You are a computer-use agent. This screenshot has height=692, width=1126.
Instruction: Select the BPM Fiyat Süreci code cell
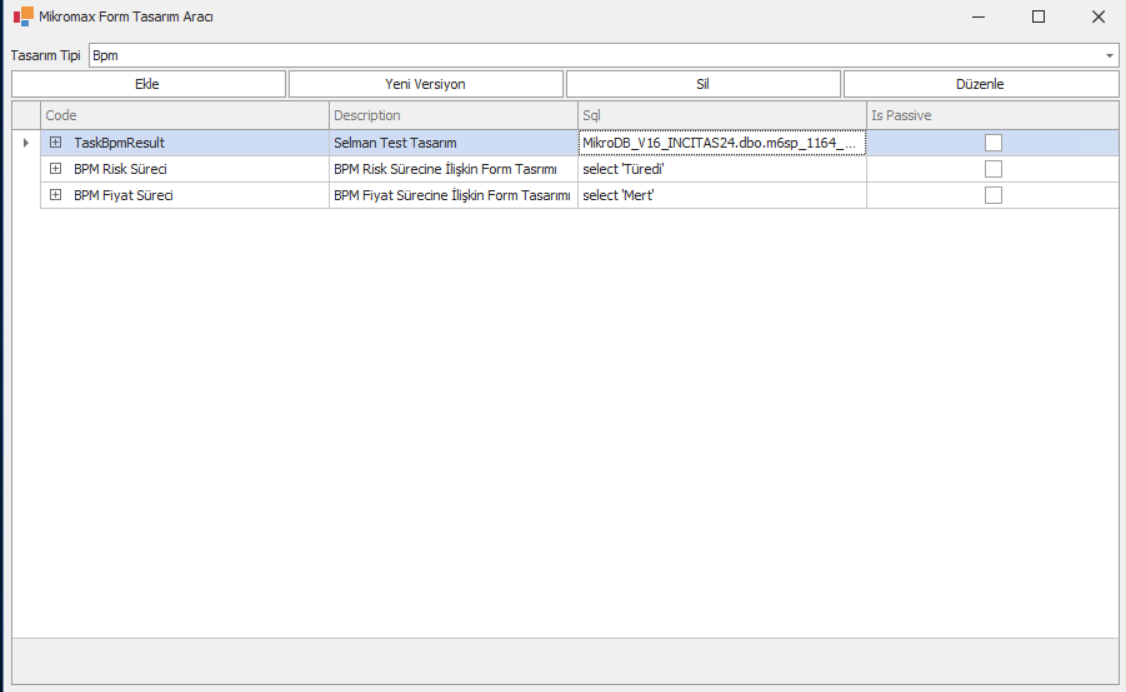pos(185,195)
